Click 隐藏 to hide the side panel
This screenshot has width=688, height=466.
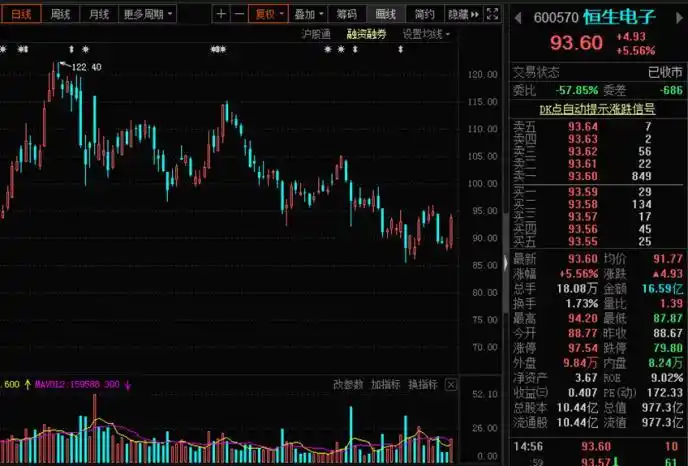[x=463, y=14]
